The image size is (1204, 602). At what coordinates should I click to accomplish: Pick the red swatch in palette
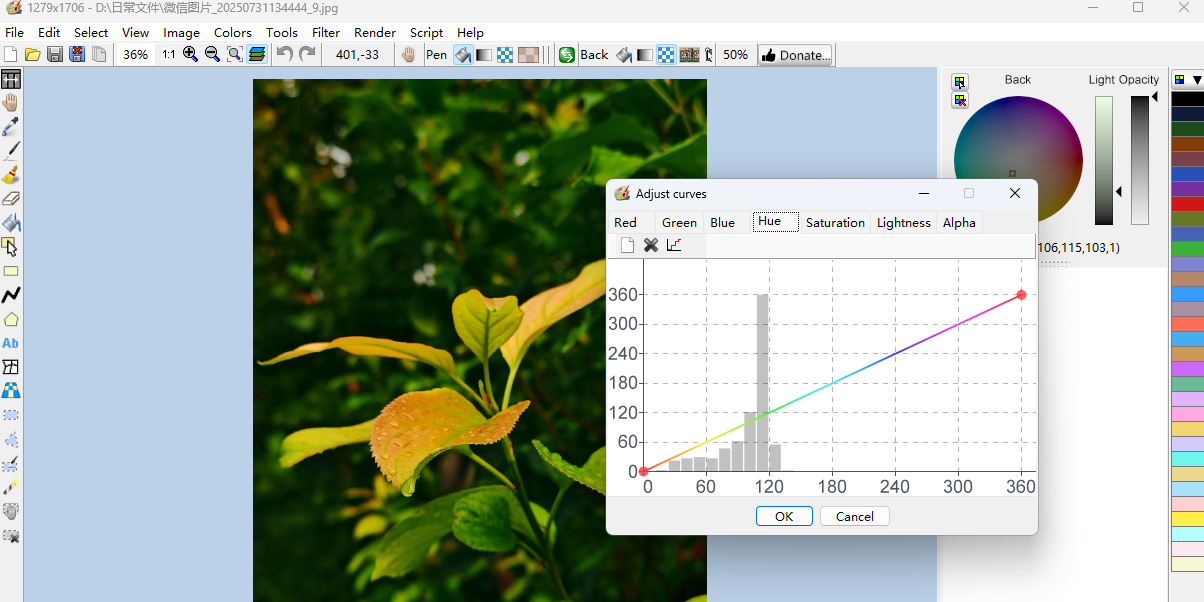(1187, 204)
